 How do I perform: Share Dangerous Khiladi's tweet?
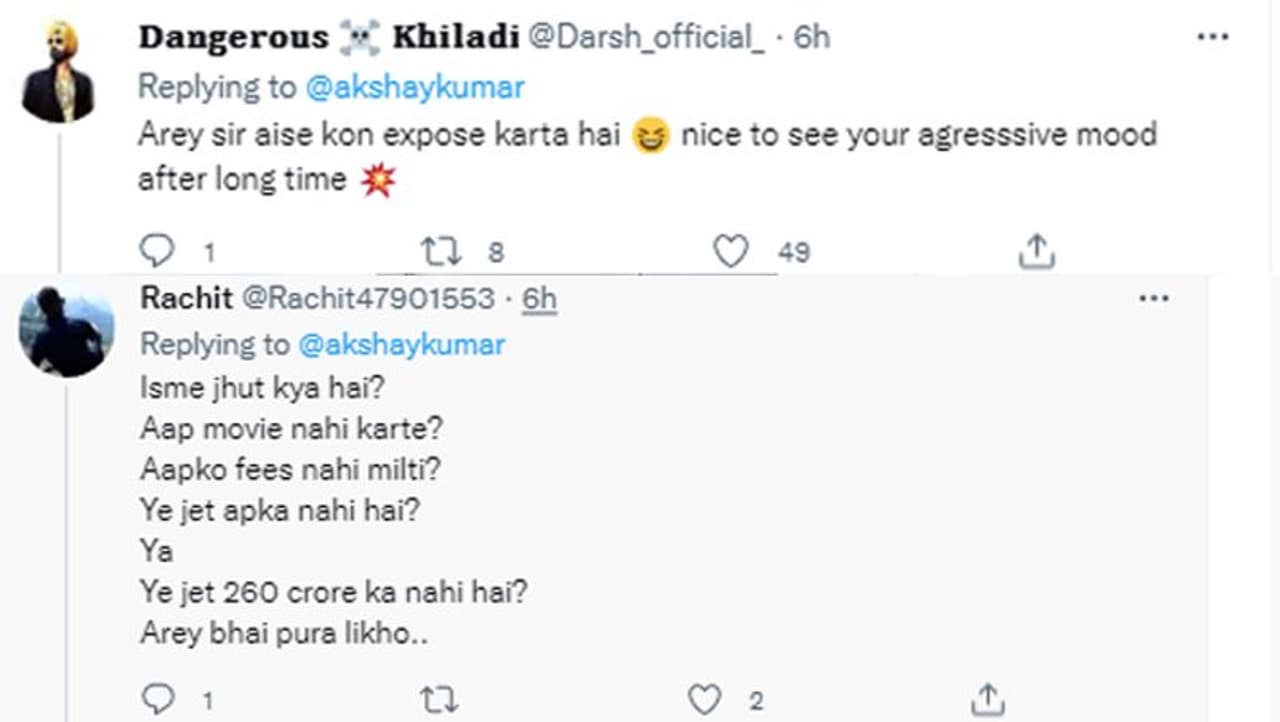(1037, 251)
